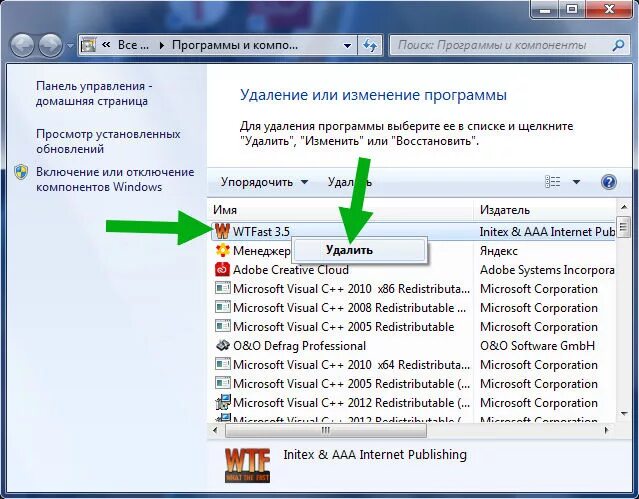Click vertical scrollbar up arrow

[624, 208]
